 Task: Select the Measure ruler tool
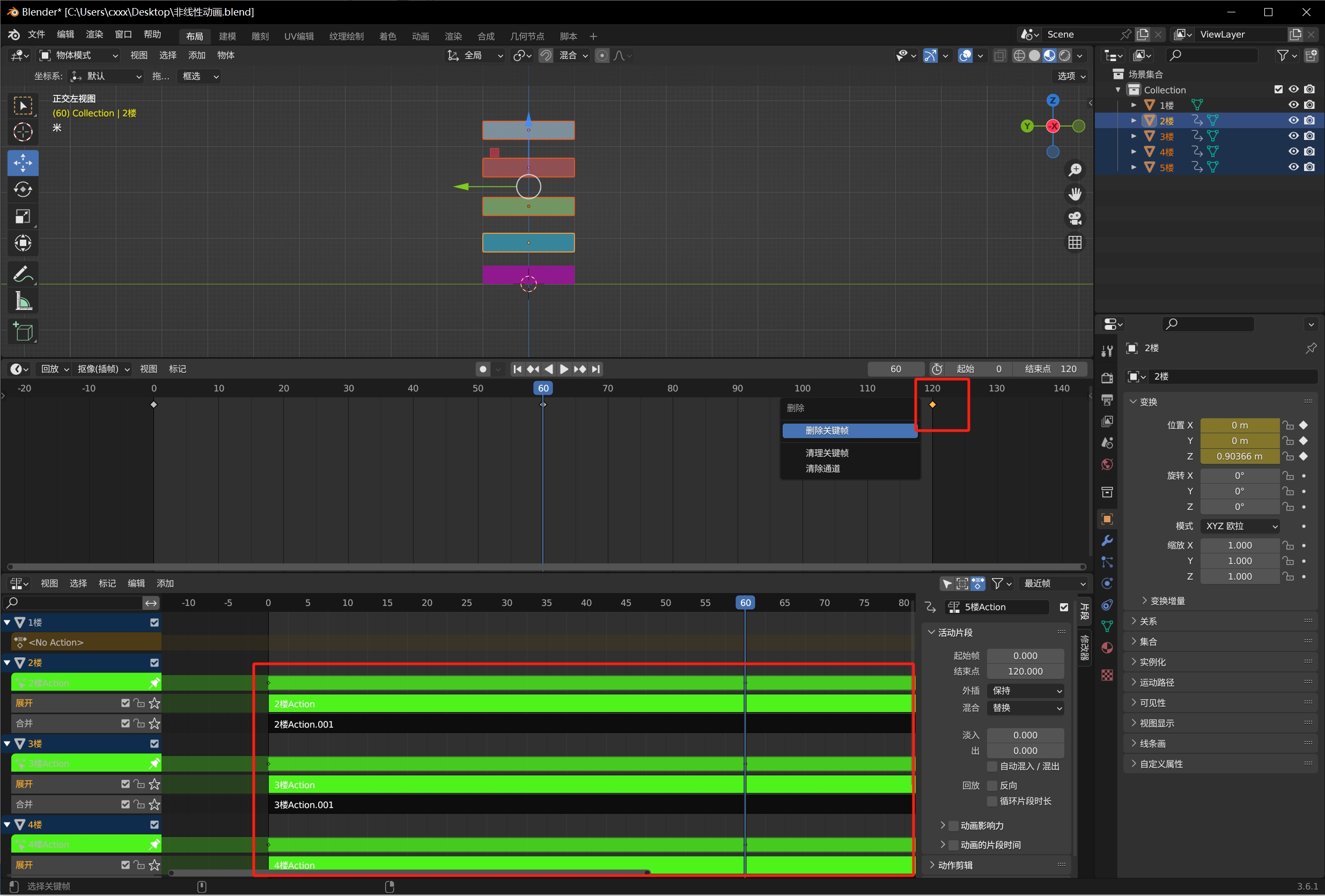(23, 301)
